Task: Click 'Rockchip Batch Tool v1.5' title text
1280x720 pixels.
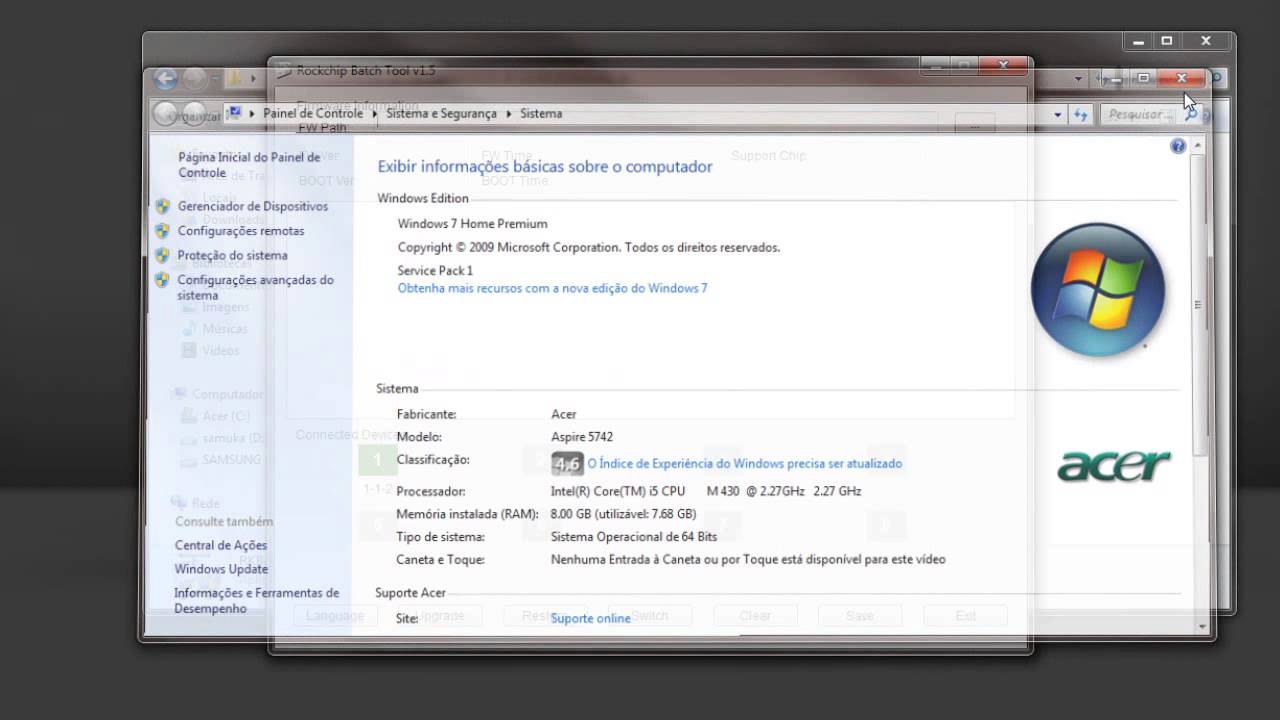Action: coord(365,71)
